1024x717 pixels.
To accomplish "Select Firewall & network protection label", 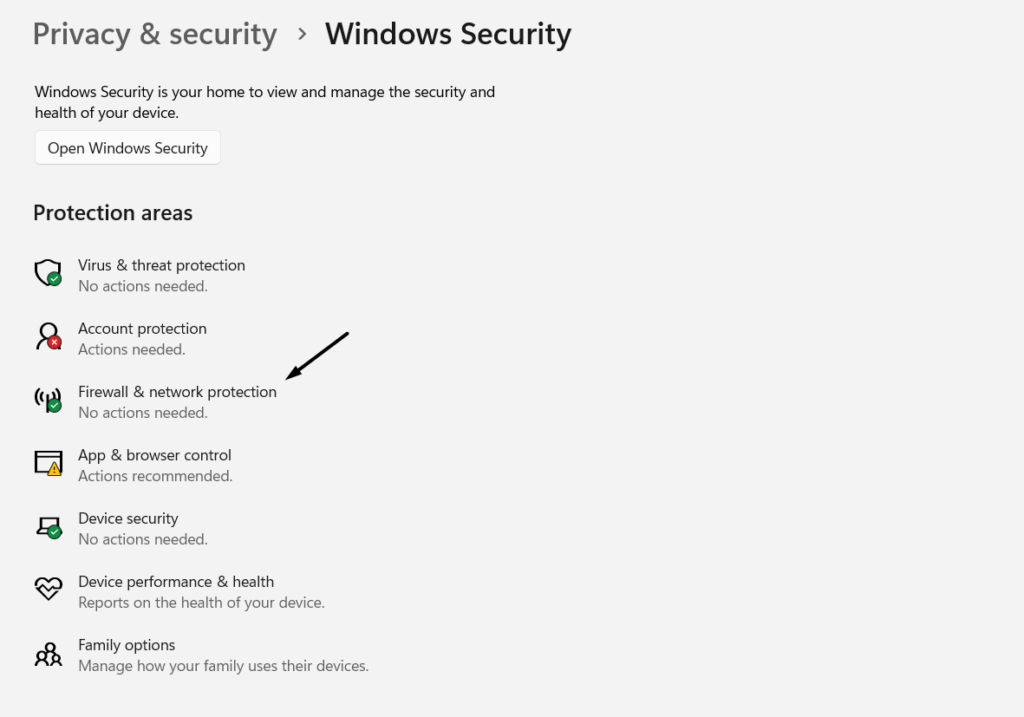I will pyautogui.click(x=177, y=392).
